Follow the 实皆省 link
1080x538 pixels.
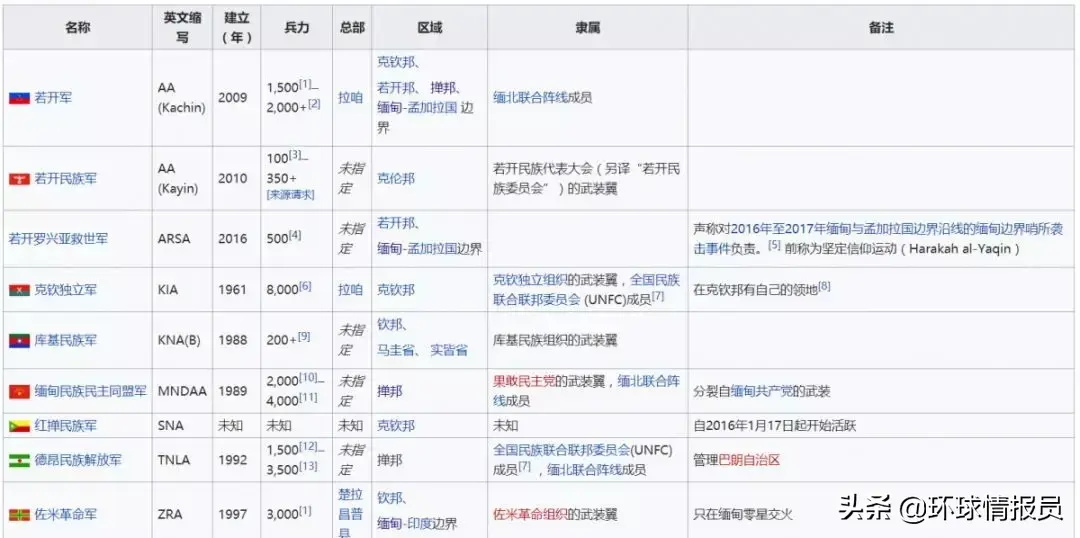pyautogui.click(x=449, y=350)
